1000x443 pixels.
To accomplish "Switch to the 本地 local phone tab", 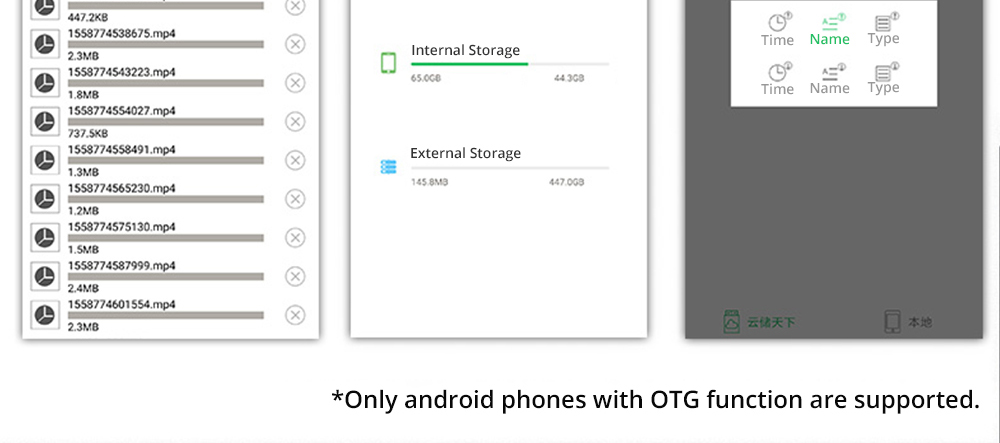I will (908, 322).
